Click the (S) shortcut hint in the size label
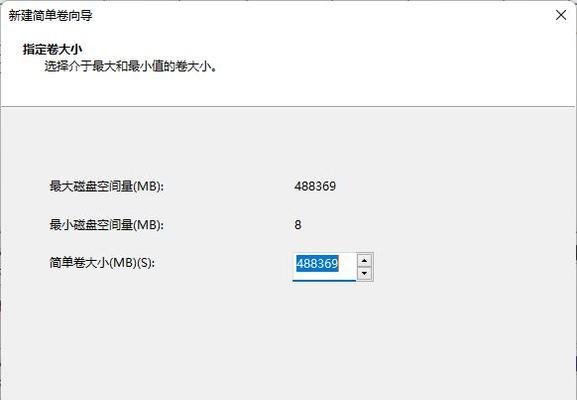The height and width of the screenshot is (400, 577). 146,263
